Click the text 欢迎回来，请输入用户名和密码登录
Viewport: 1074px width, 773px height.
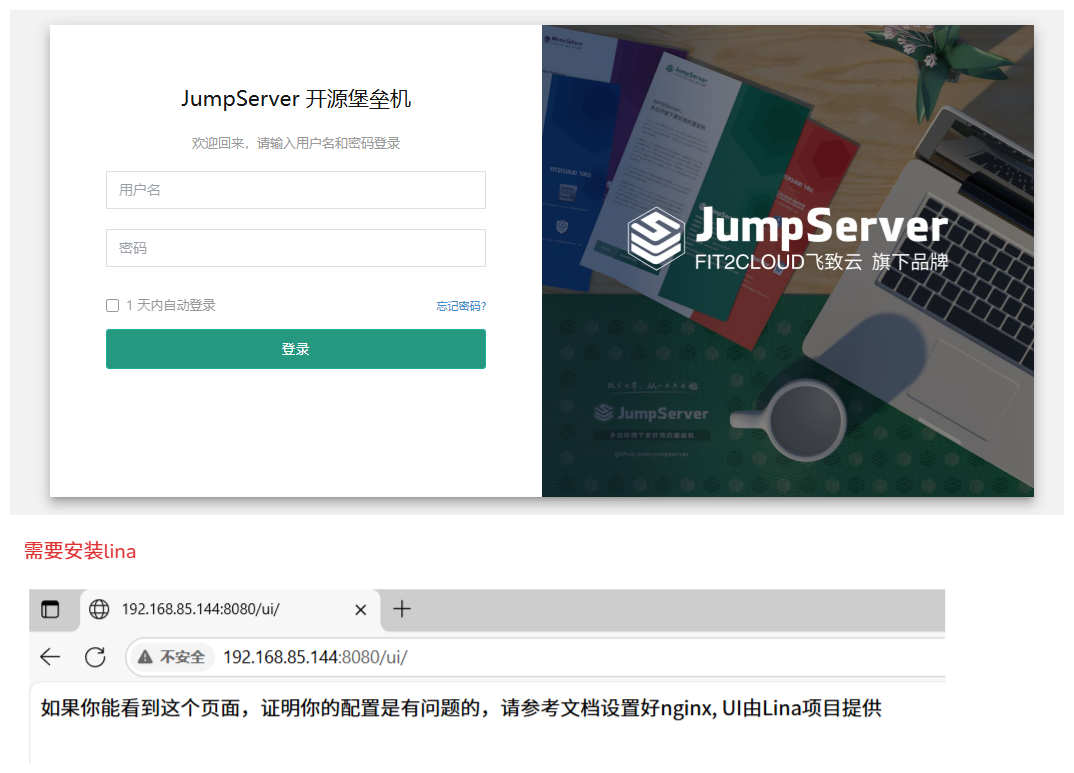(x=296, y=143)
